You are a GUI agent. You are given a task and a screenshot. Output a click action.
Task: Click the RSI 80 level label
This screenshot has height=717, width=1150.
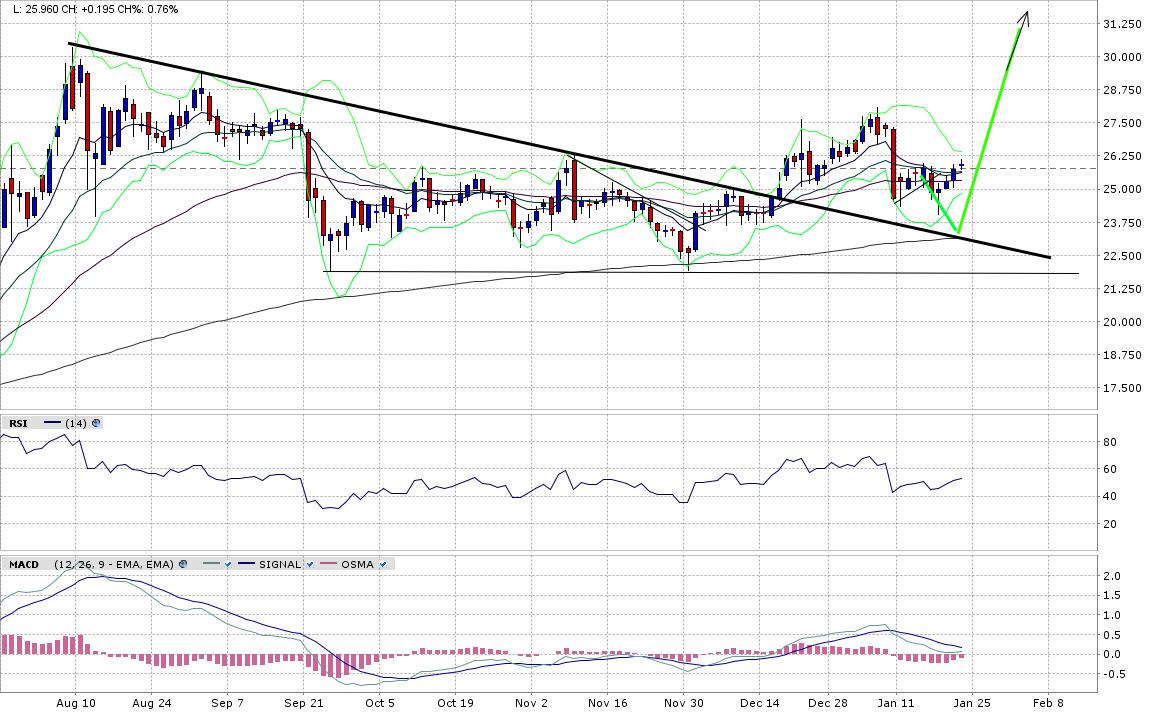(1110, 442)
